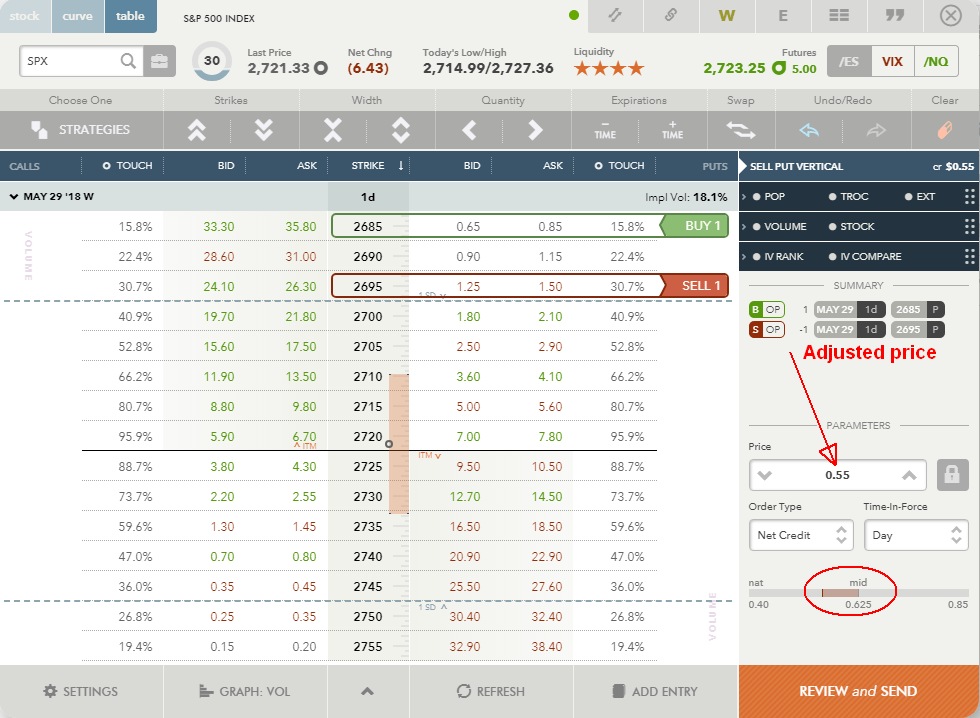
Task: Collapse the MAY 29 '18 W expiration
Action: coord(14,197)
